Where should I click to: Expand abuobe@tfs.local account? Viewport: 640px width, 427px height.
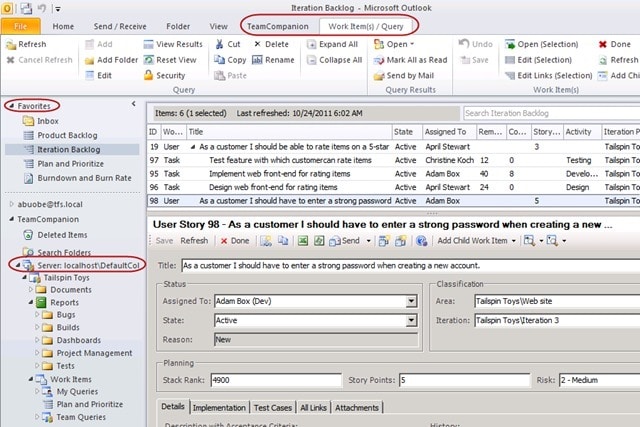[11, 204]
